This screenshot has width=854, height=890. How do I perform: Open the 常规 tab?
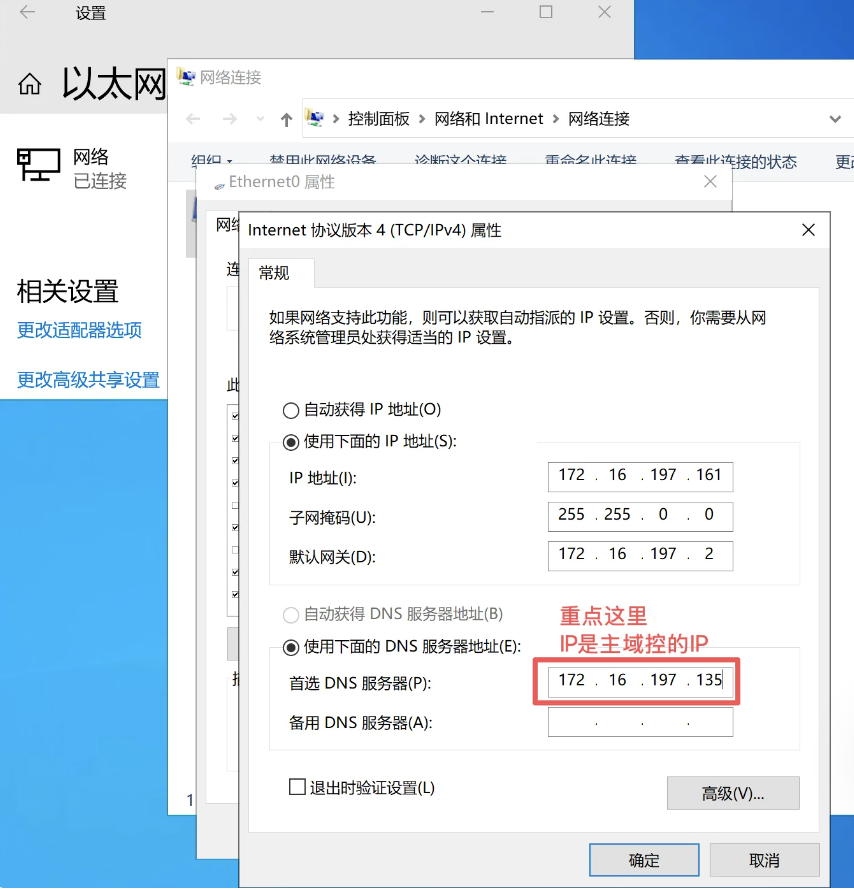point(274,273)
